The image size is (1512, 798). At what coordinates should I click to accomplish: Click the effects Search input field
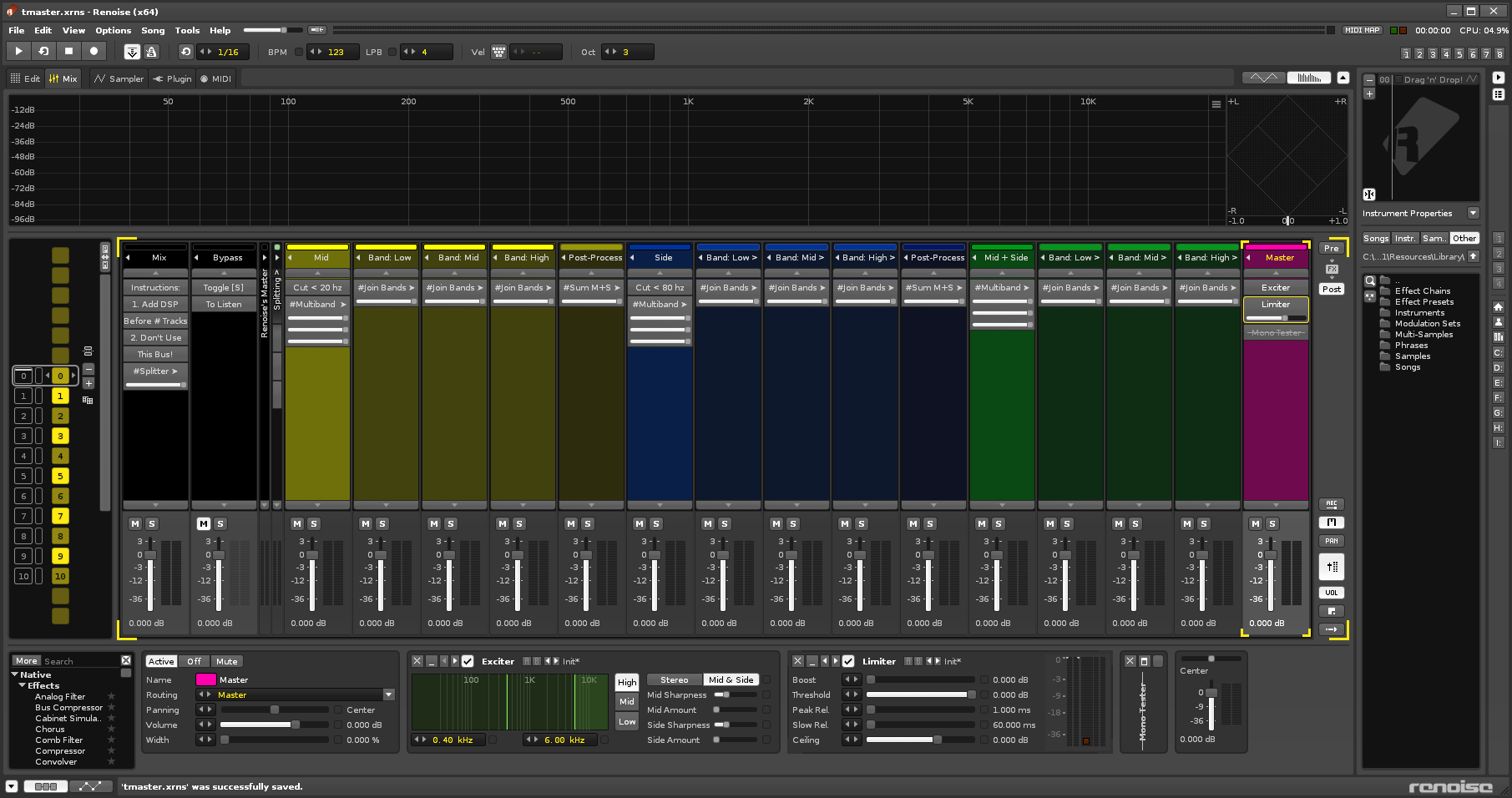point(81,661)
